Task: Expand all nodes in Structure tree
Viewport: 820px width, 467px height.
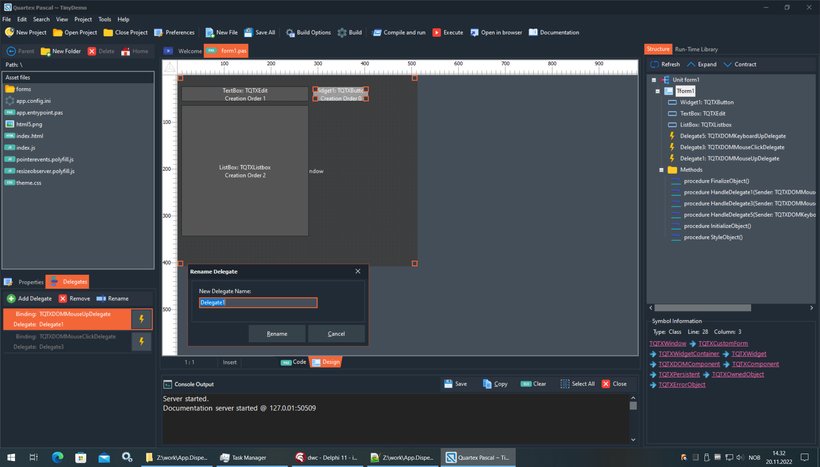Action: [701, 64]
